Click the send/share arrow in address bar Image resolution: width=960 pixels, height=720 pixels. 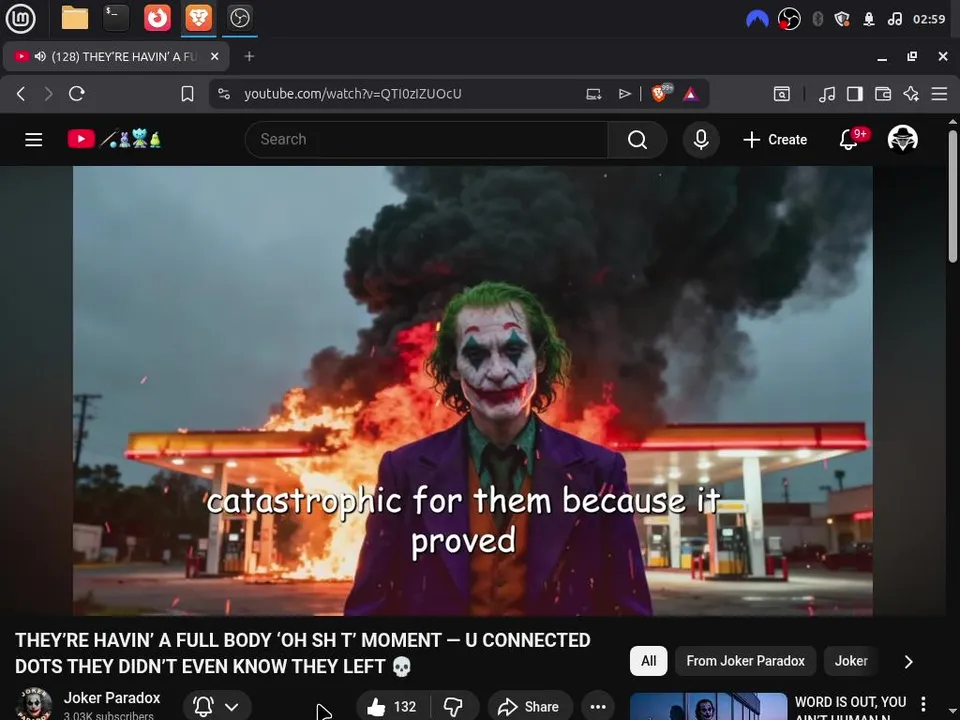[x=624, y=94]
